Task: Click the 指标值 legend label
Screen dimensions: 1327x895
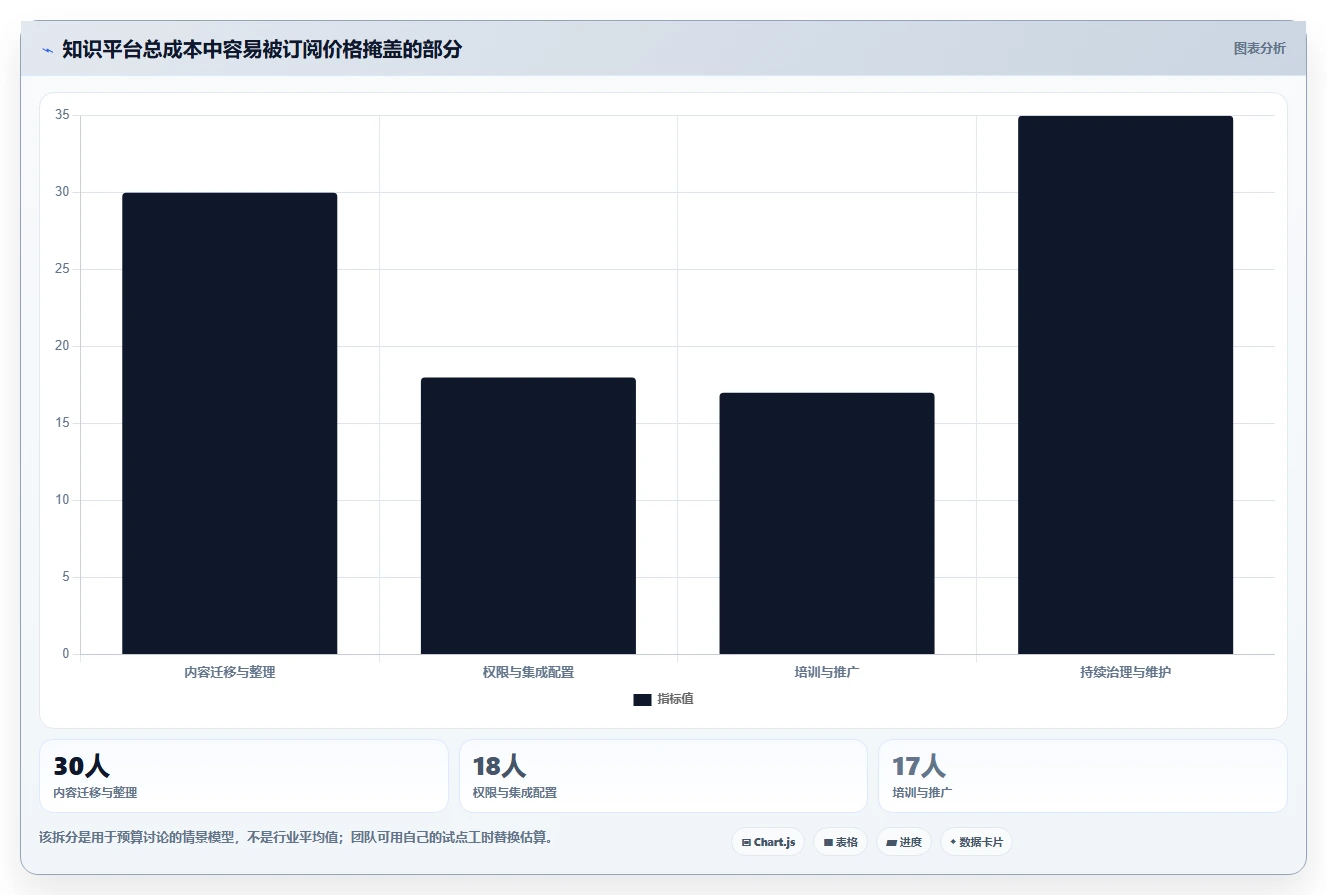Action: tap(675, 699)
